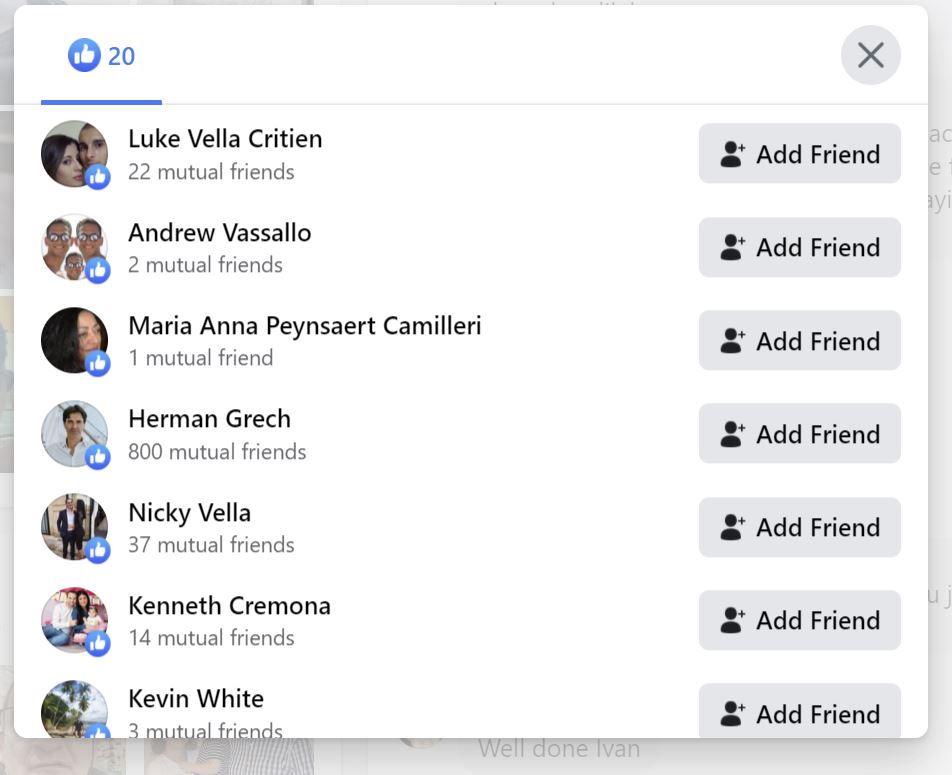This screenshot has width=952, height=775.
Task: Click Herman Grech's profile photo
Action: click(x=73, y=433)
